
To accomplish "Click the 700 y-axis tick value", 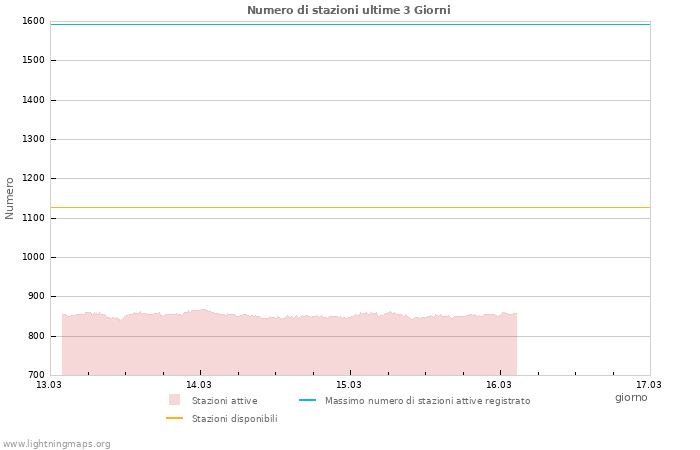I will coord(35,375).
